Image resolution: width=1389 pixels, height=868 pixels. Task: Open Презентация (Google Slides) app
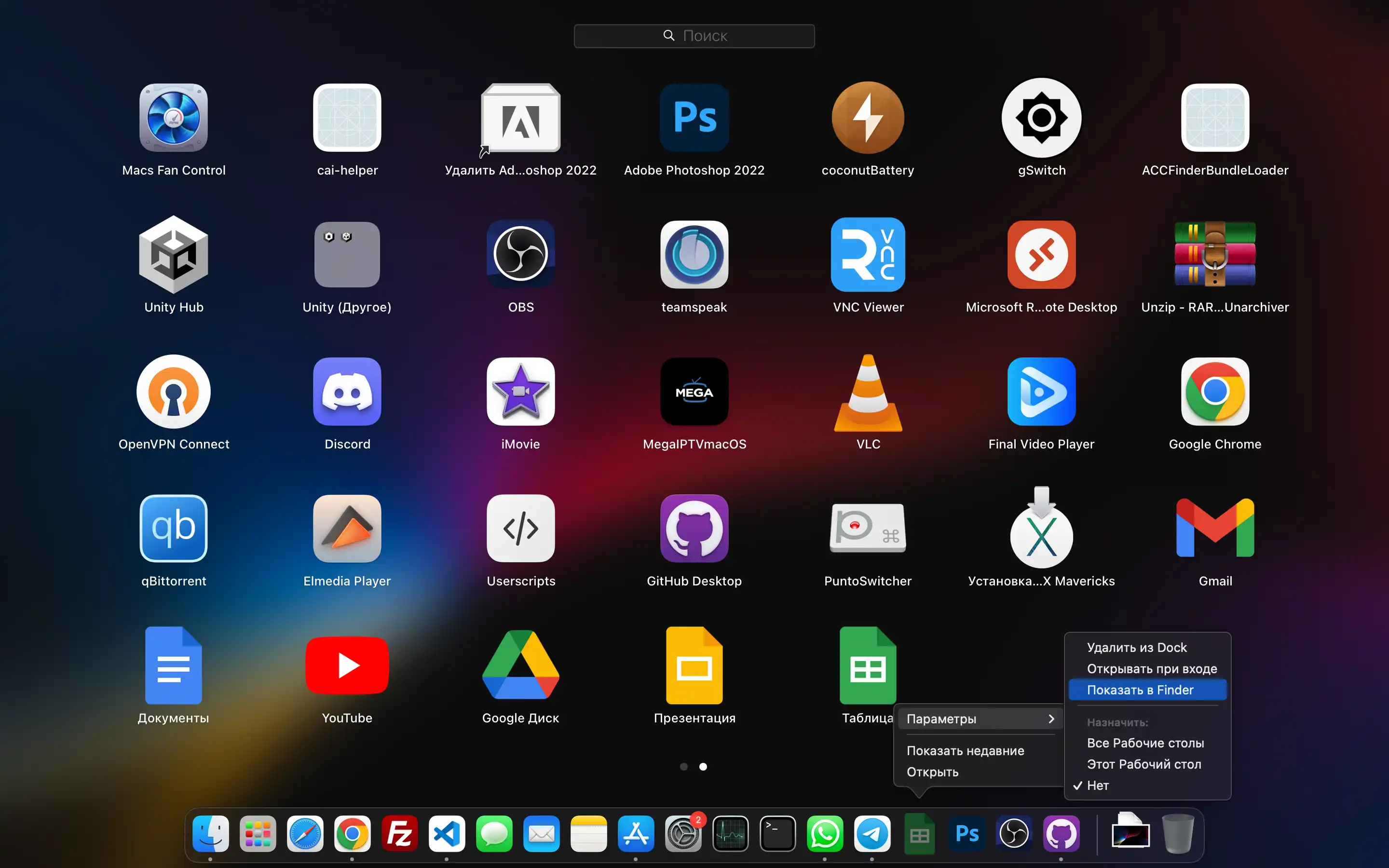[x=694, y=665]
